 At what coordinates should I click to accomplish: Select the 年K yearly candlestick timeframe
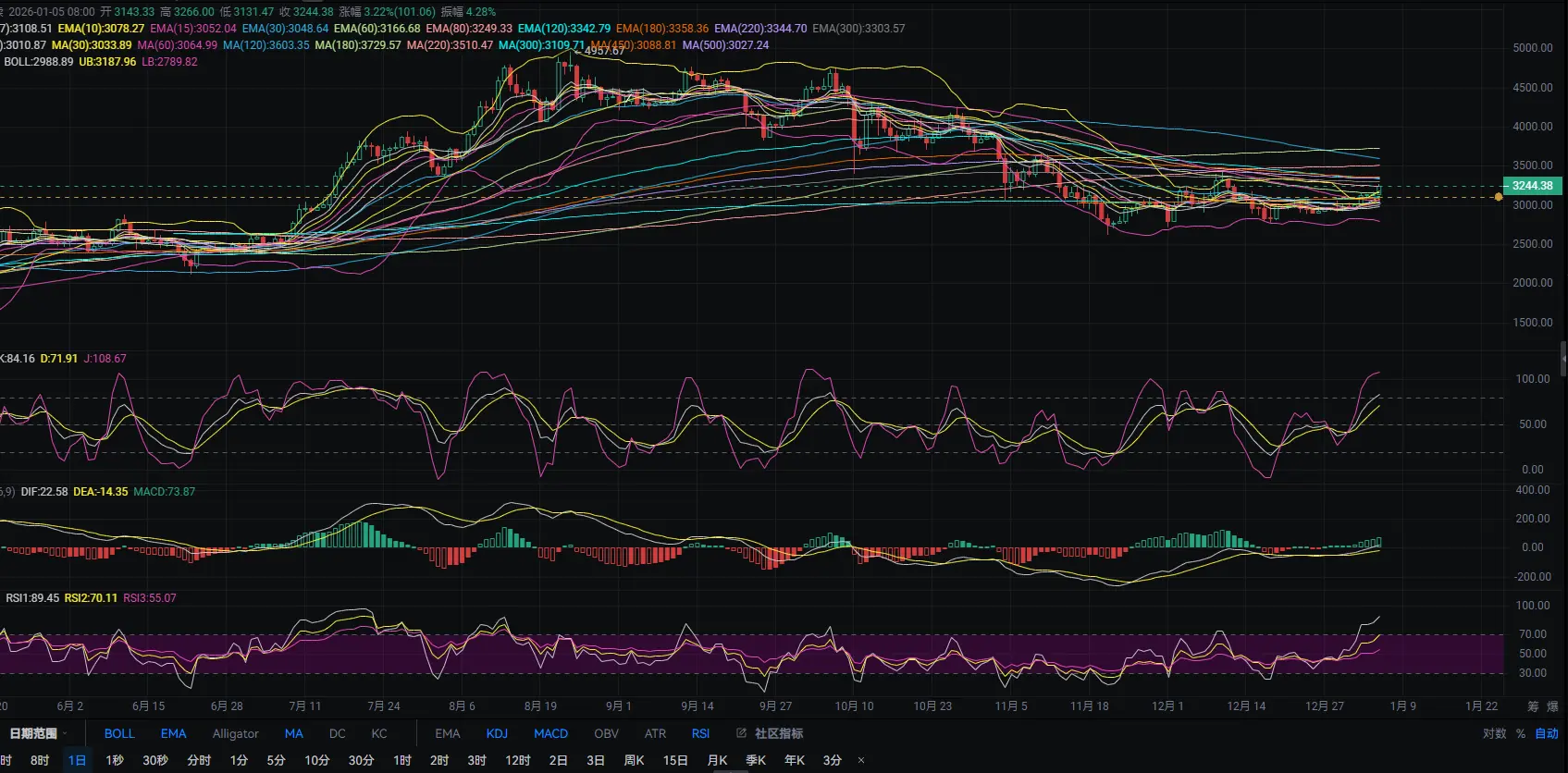point(795,760)
